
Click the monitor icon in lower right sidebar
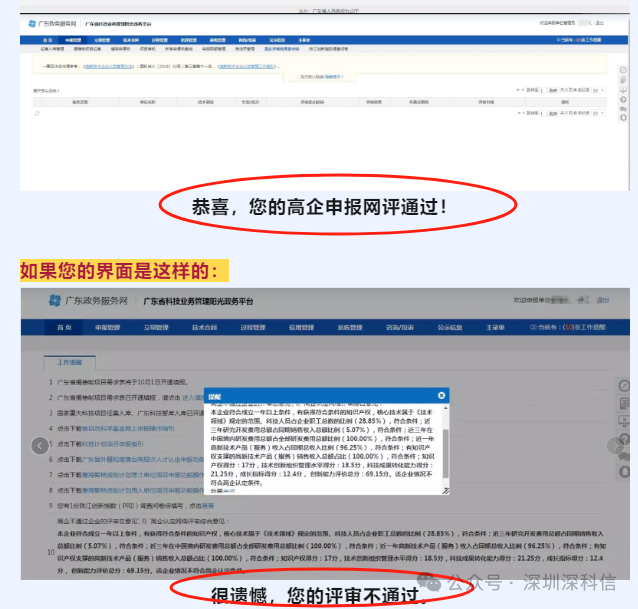[x=624, y=421]
